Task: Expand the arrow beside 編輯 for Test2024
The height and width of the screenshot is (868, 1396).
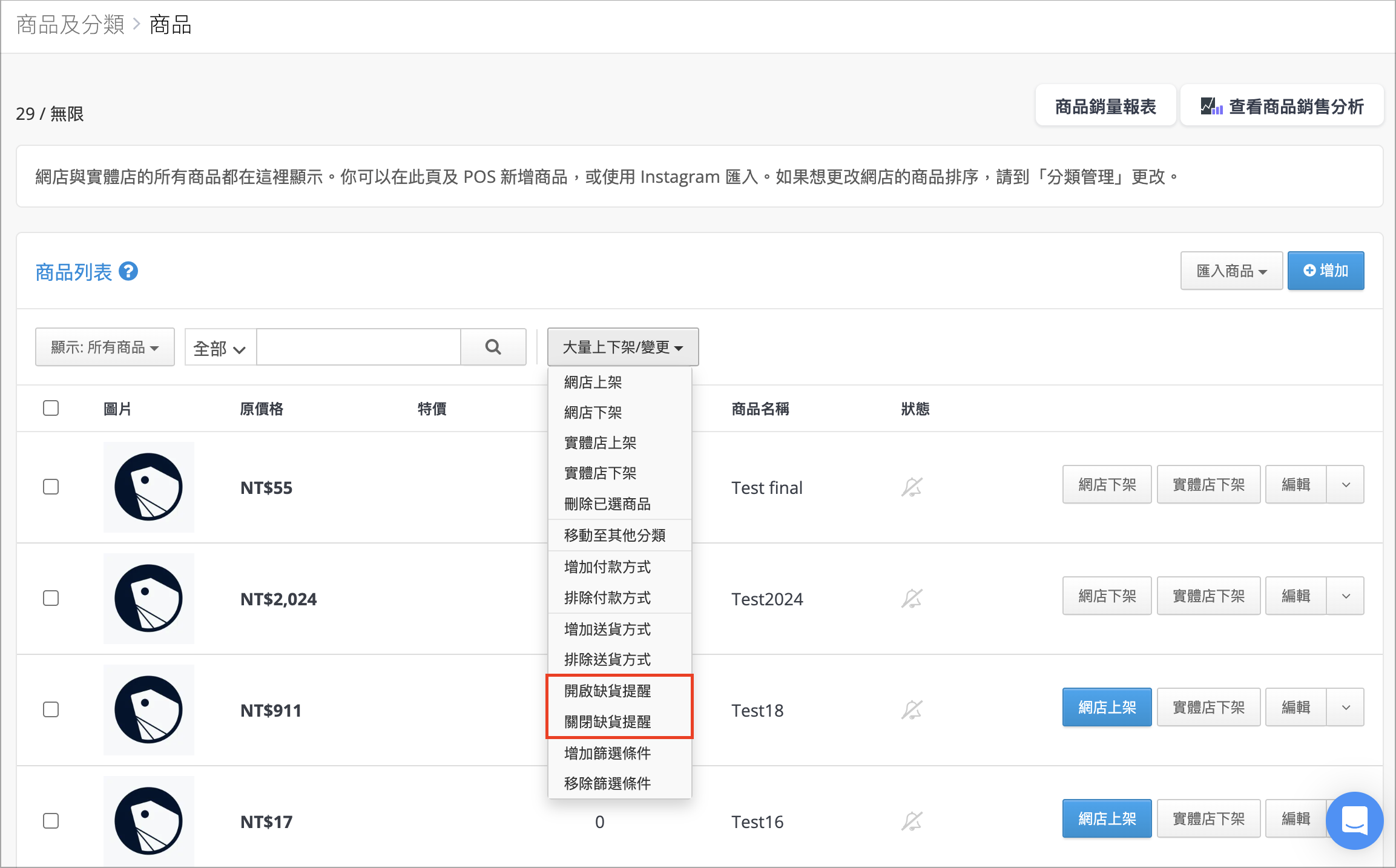Action: click(1346, 596)
